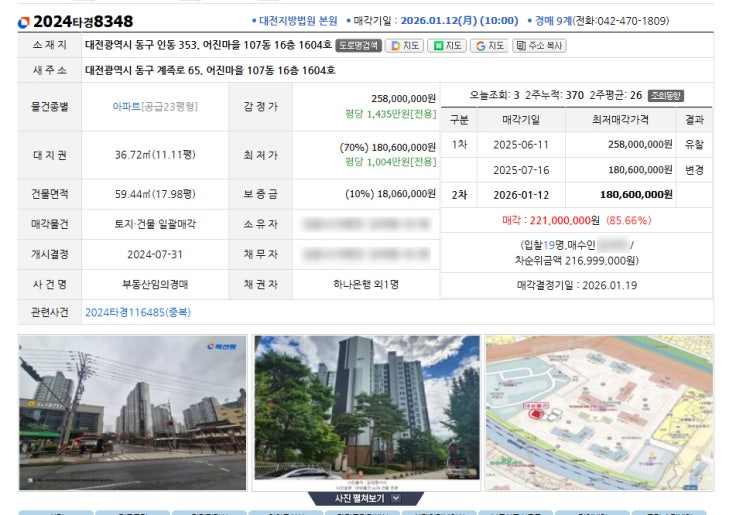Click the logo icon beside 2024타경8348

[24, 21]
